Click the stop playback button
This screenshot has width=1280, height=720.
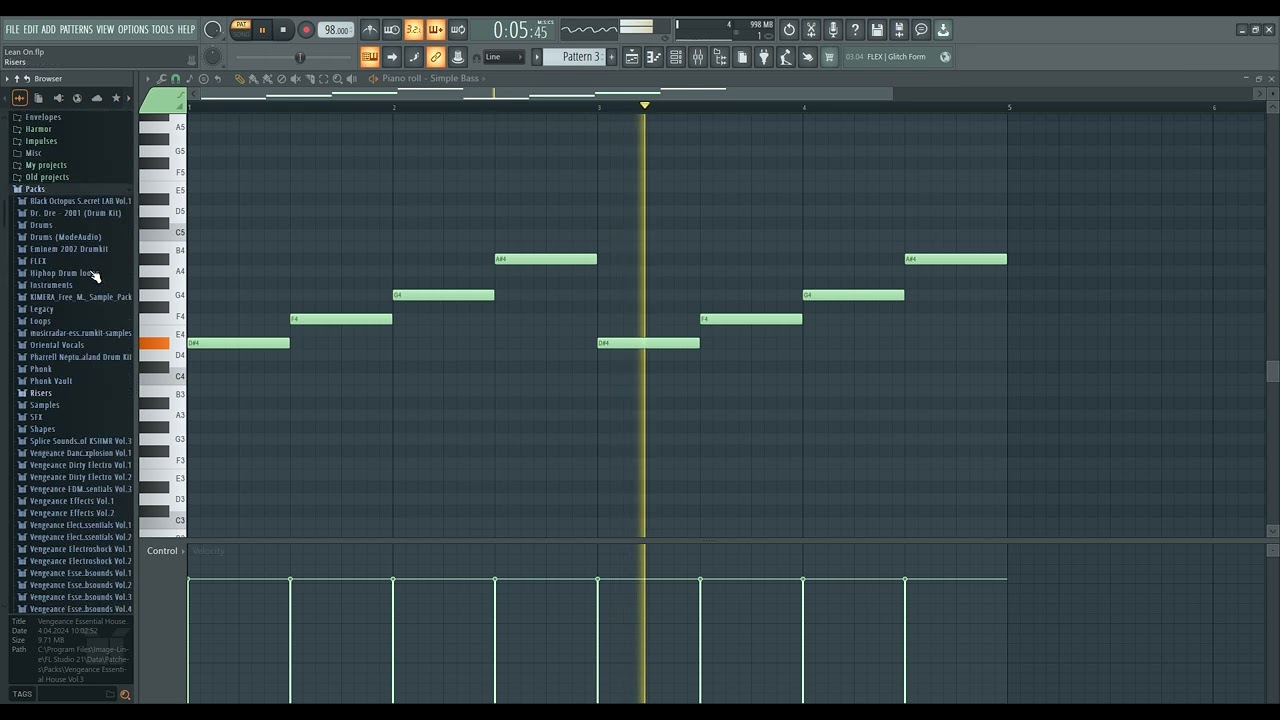click(283, 30)
